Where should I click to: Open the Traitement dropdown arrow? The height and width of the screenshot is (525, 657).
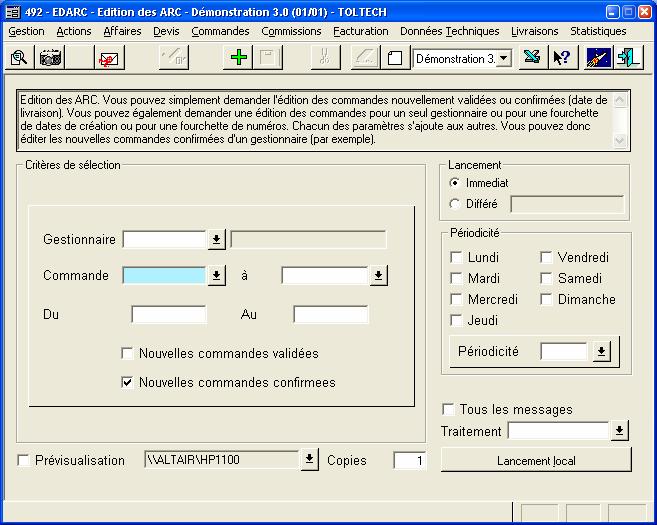pyautogui.click(x=619, y=430)
